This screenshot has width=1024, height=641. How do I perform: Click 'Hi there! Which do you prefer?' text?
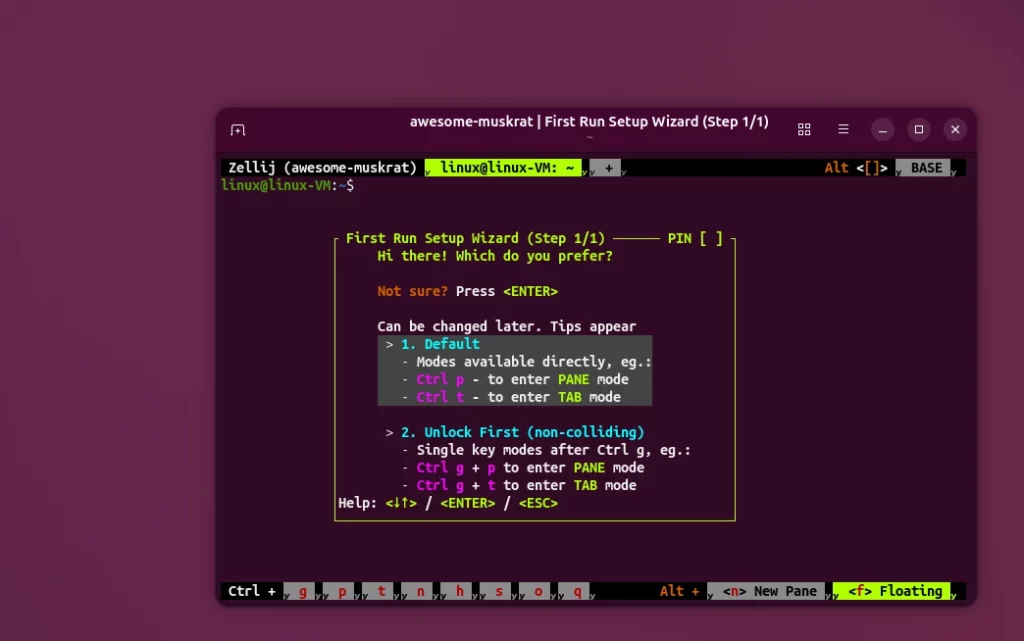(495, 256)
